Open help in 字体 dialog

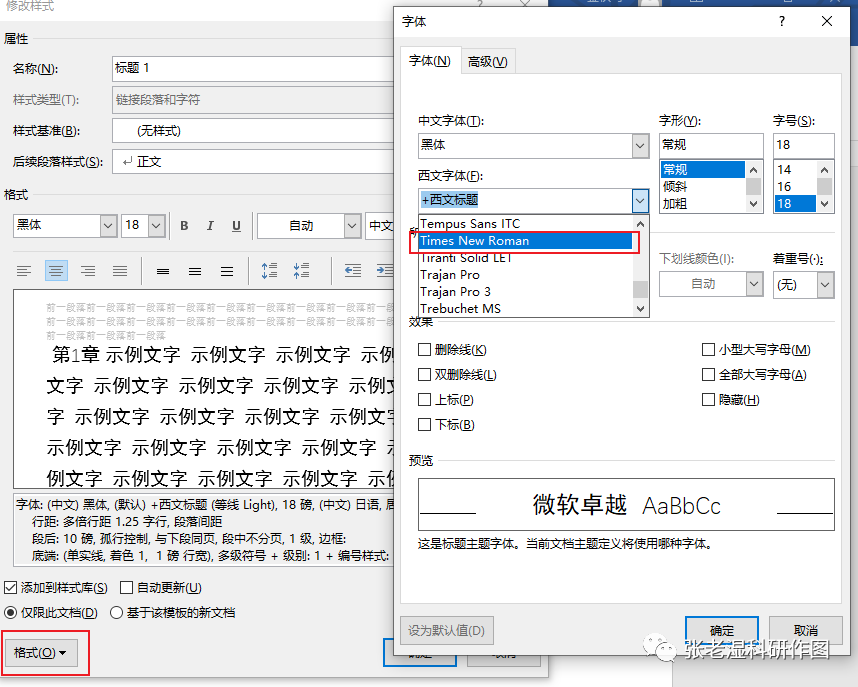pos(782,21)
